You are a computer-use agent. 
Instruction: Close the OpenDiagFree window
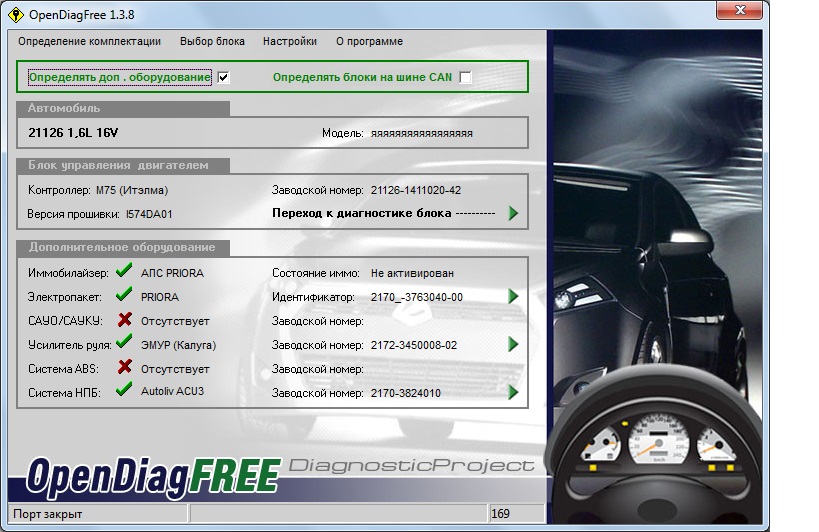point(740,10)
